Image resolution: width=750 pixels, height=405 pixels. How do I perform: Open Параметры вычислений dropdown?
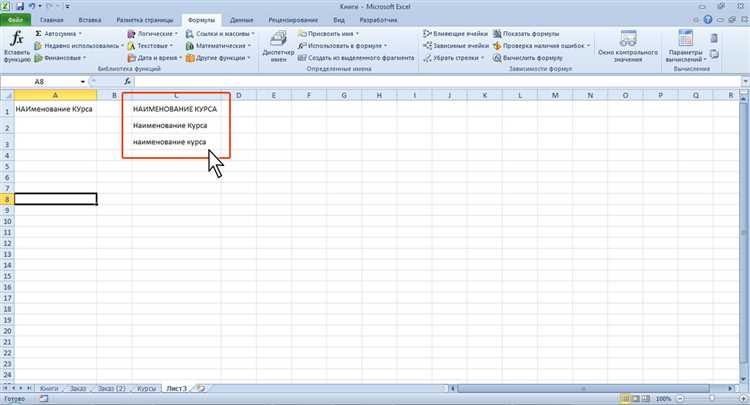click(x=686, y=46)
